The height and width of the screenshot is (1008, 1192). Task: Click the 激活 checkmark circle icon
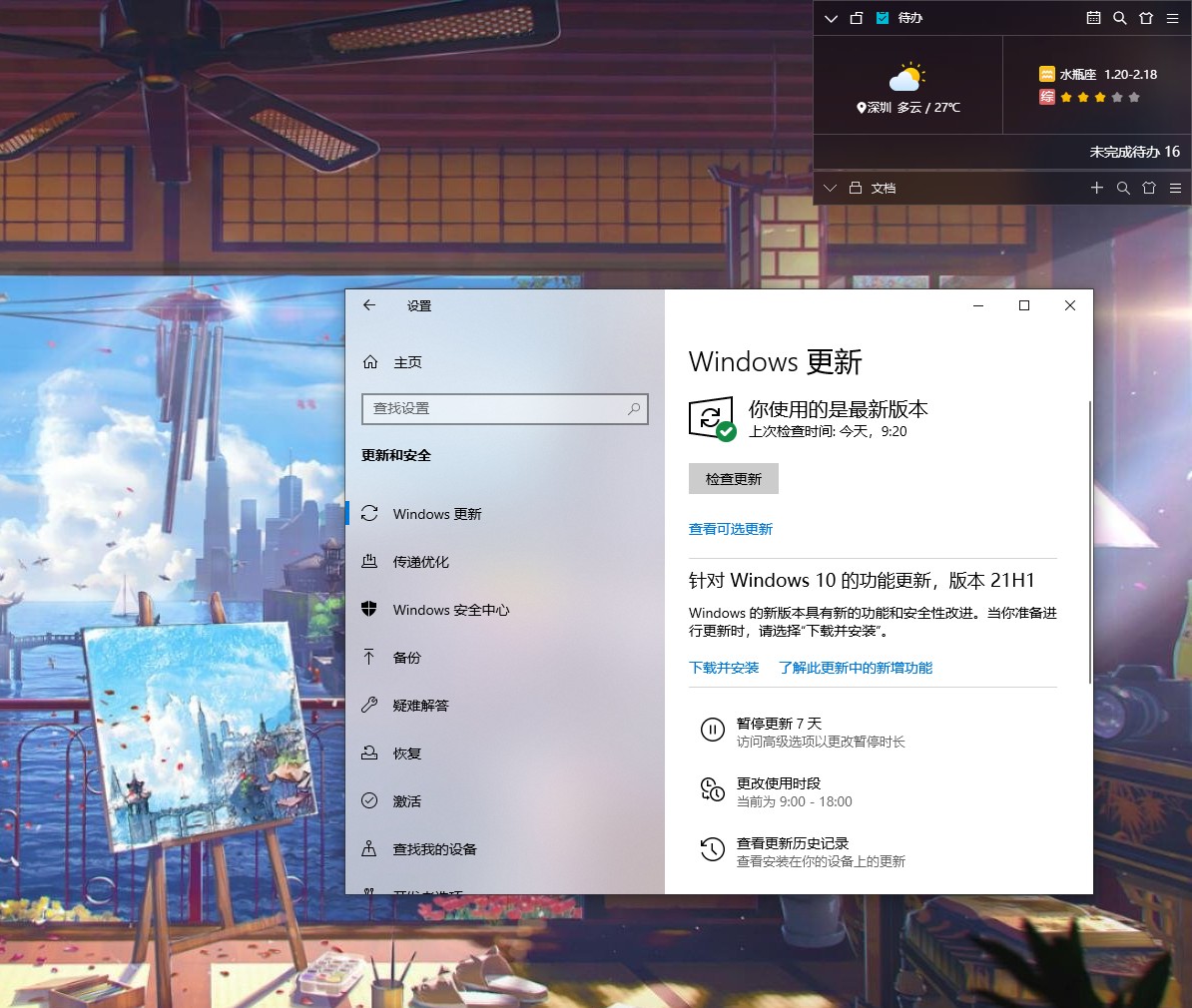tap(369, 800)
